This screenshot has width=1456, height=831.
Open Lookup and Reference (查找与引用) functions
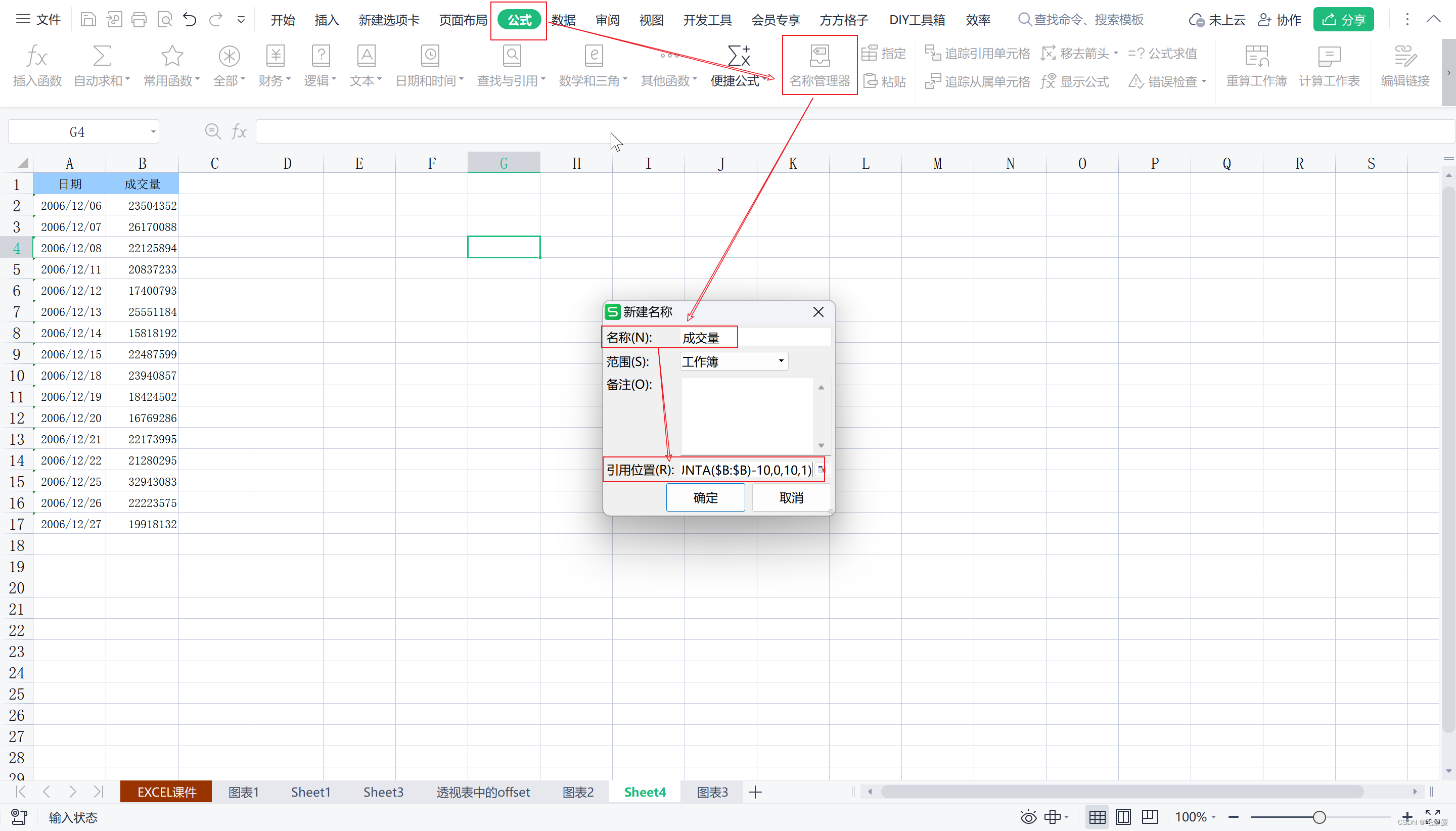[512, 66]
